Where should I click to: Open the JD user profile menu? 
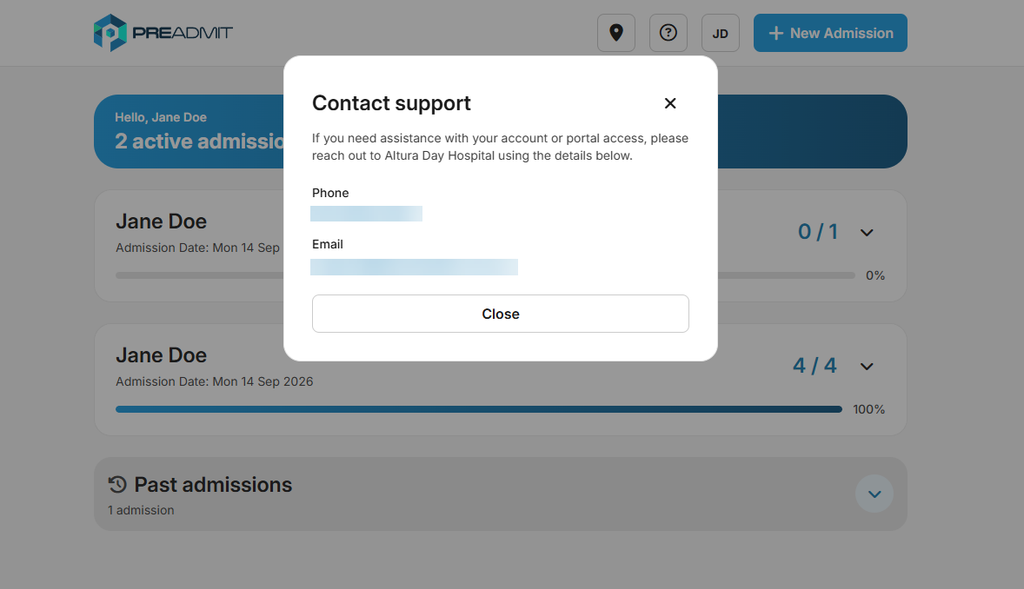tap(720, 33)
